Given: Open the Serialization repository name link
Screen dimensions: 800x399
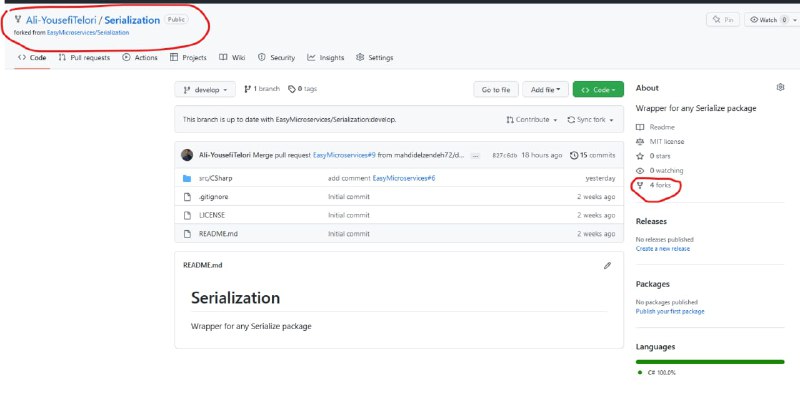Looking at the screenshot, I should 132,20.
